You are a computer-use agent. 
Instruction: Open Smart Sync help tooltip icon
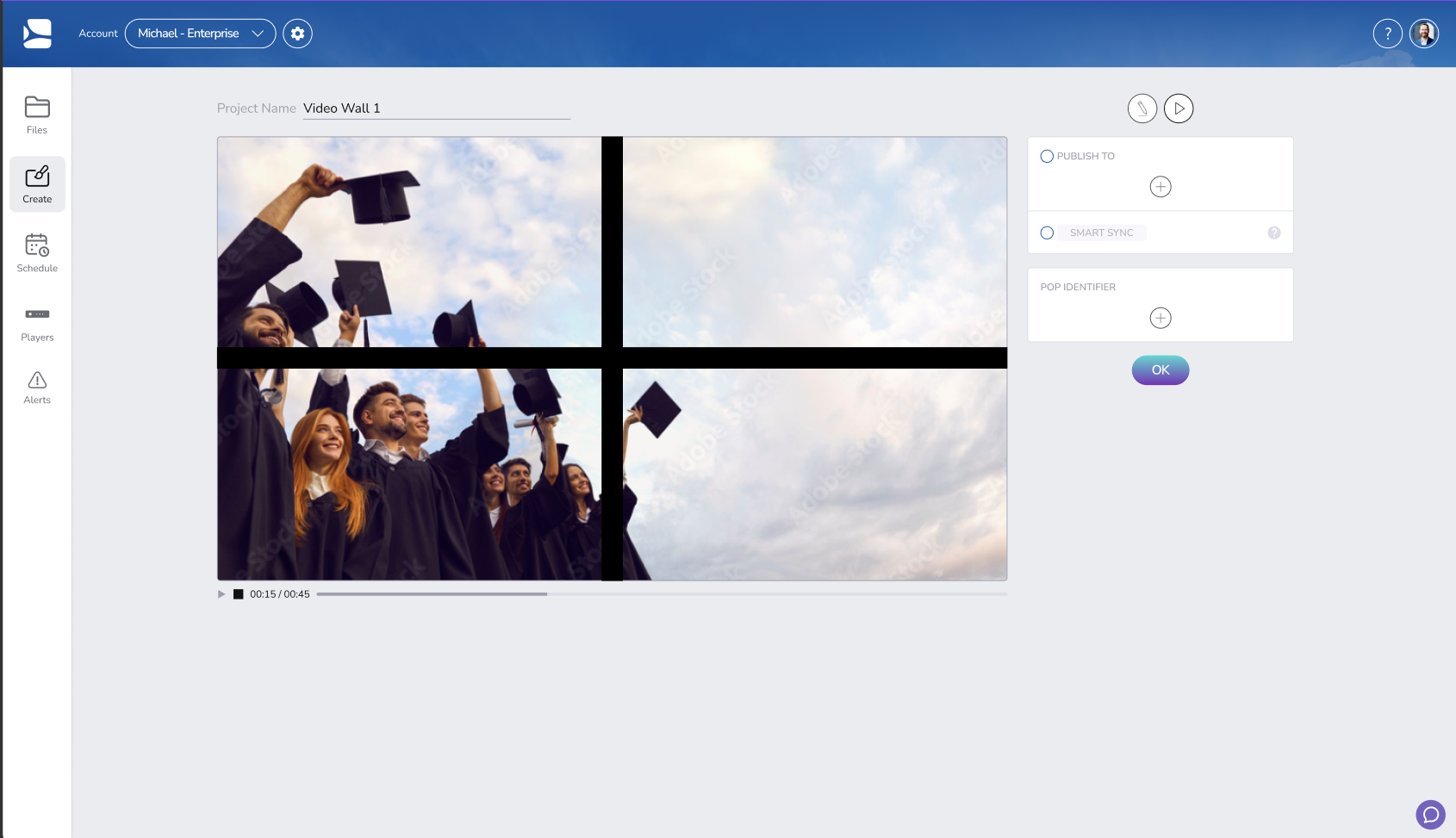click(1274, 233)
